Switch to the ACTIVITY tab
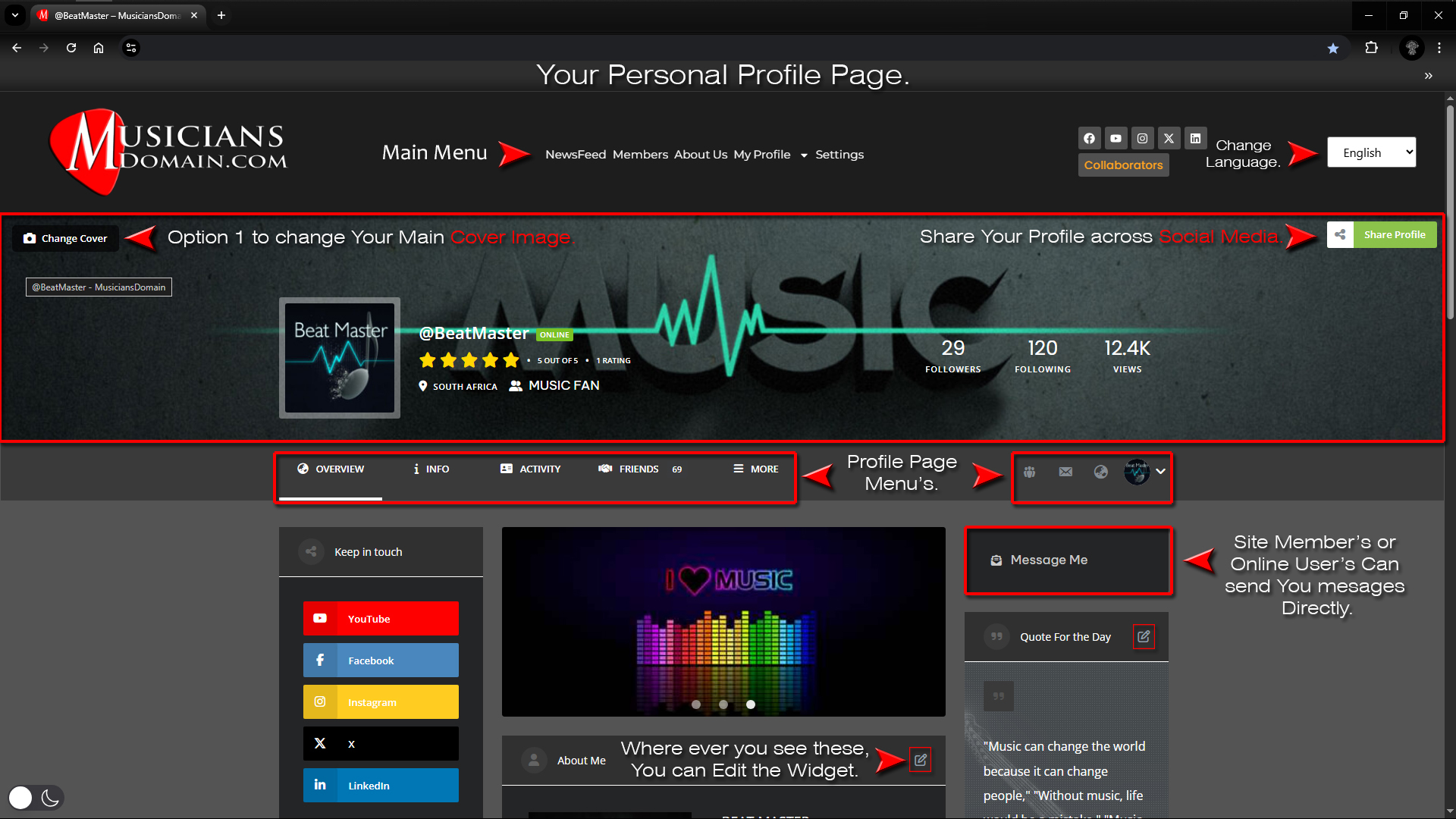 coord(530,469)
